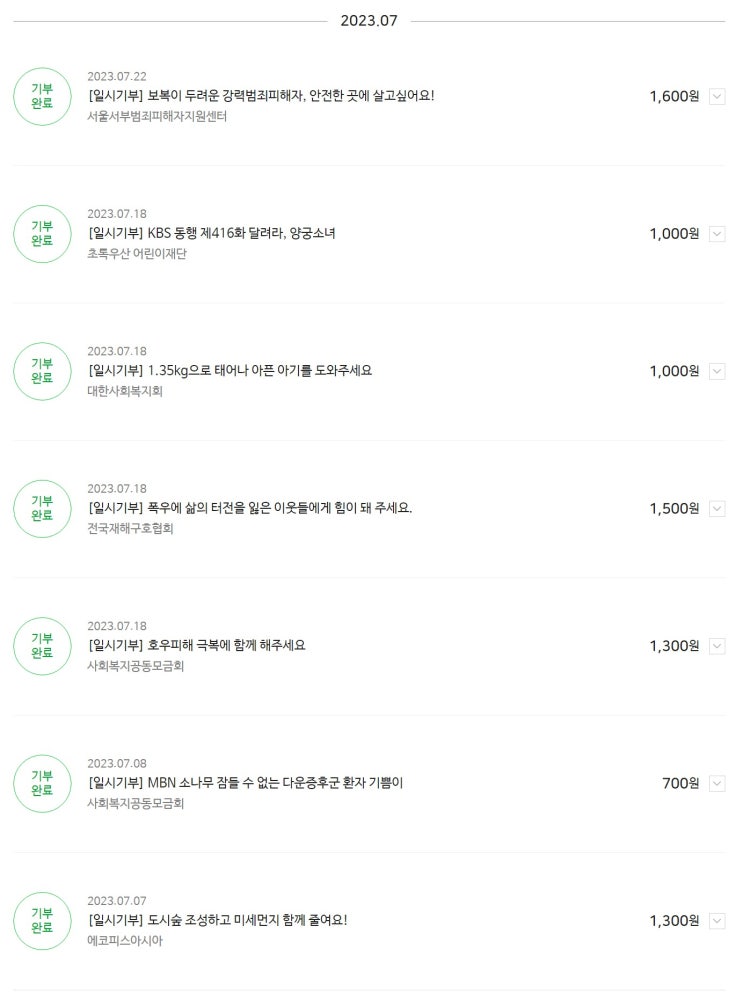Click 기부완료 badge for KBS 동행 donation

tap(42, 234)
